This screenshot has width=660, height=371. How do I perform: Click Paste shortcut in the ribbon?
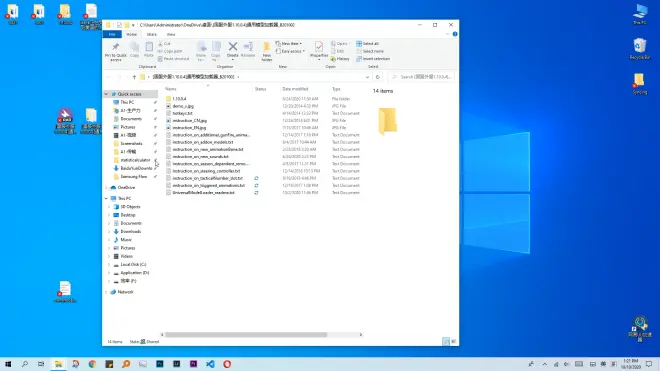173,59
